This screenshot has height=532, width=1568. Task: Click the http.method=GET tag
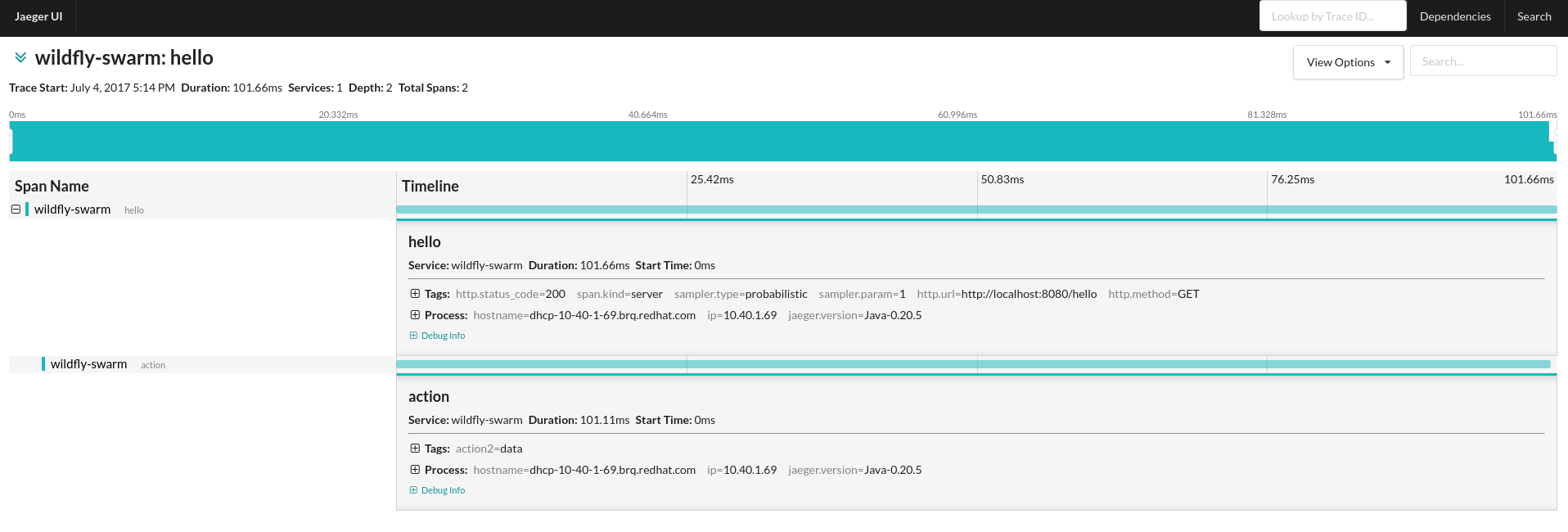pos(1154,294)
